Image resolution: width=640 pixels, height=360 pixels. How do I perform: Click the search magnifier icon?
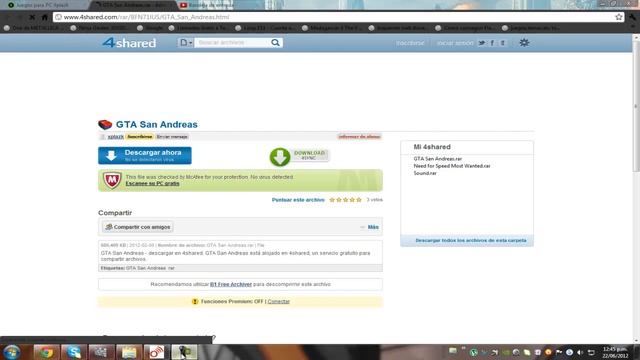coord(276,42)
